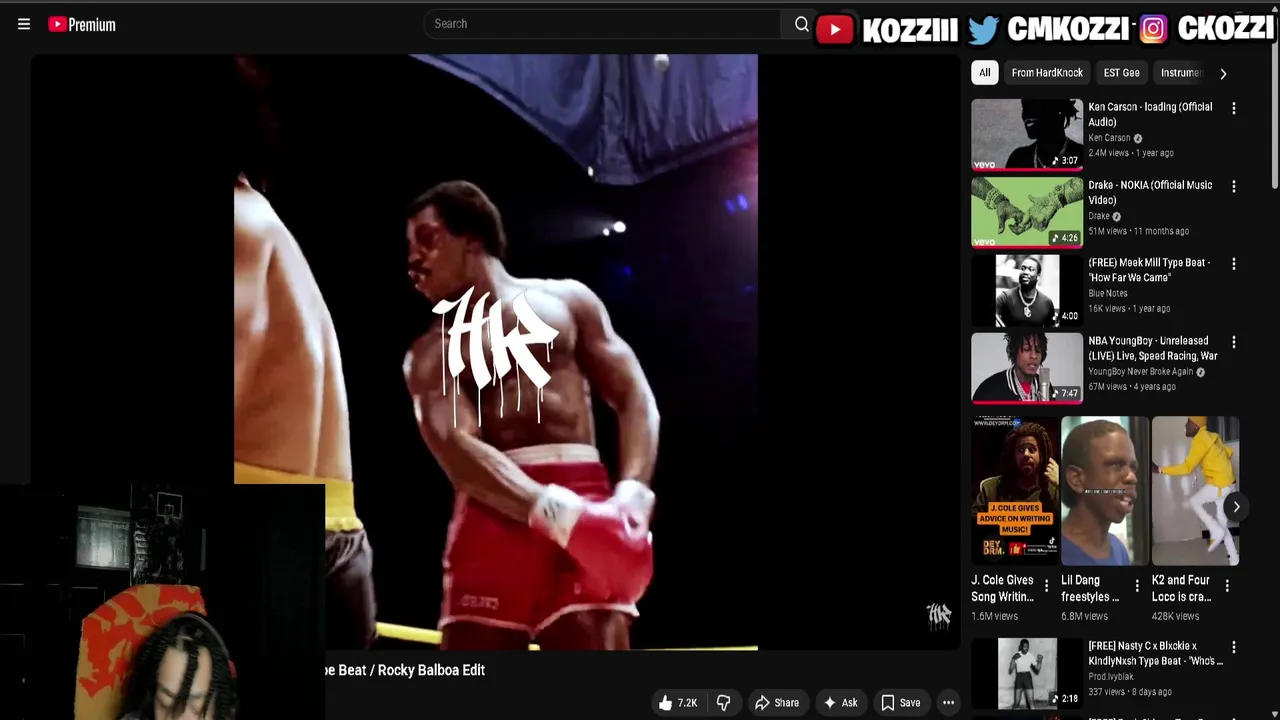Visit the Blue Notes channel
The width and height of the screenshot is (1280, 720).
pos(1108,294)
